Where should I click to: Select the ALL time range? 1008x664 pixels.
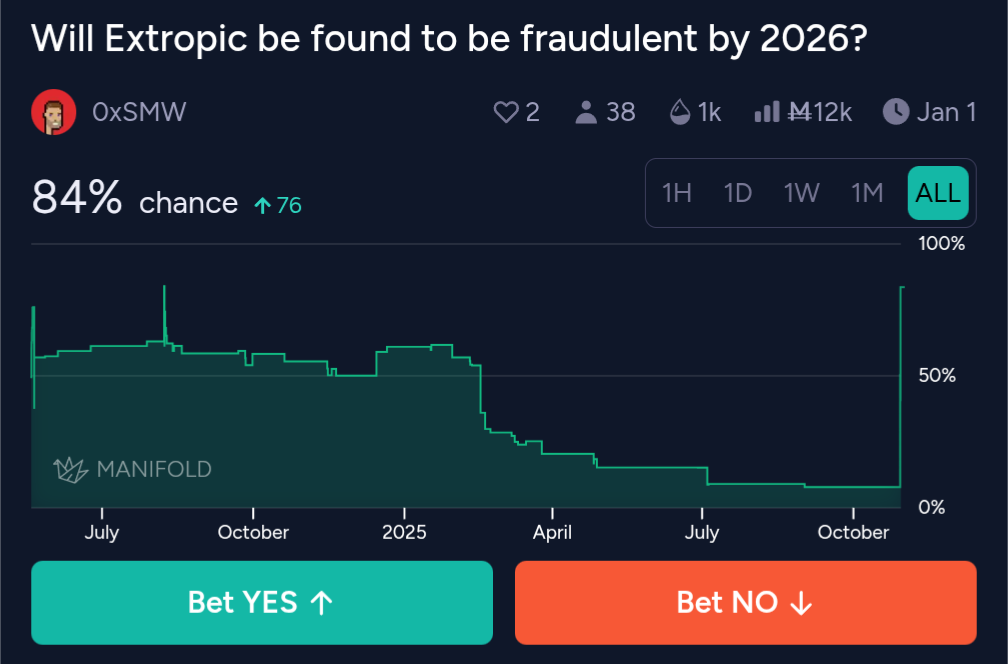click(938, 193)
